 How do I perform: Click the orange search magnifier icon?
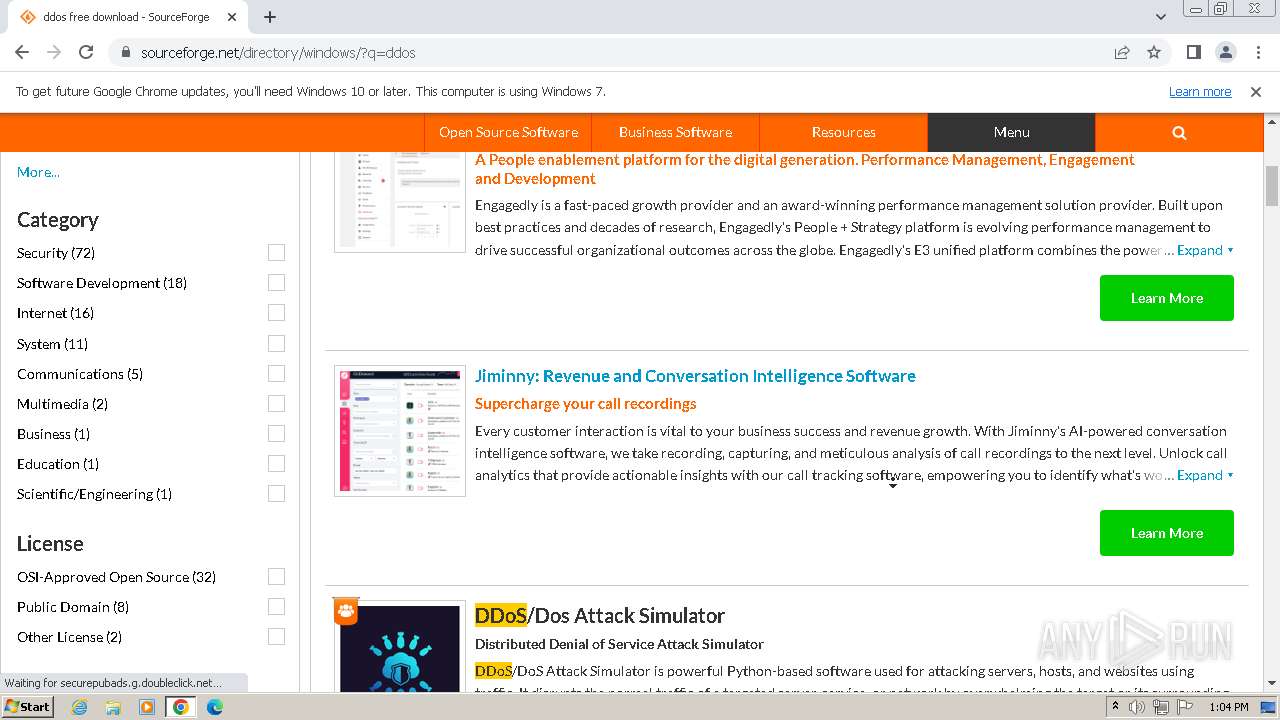(1179, 132)
